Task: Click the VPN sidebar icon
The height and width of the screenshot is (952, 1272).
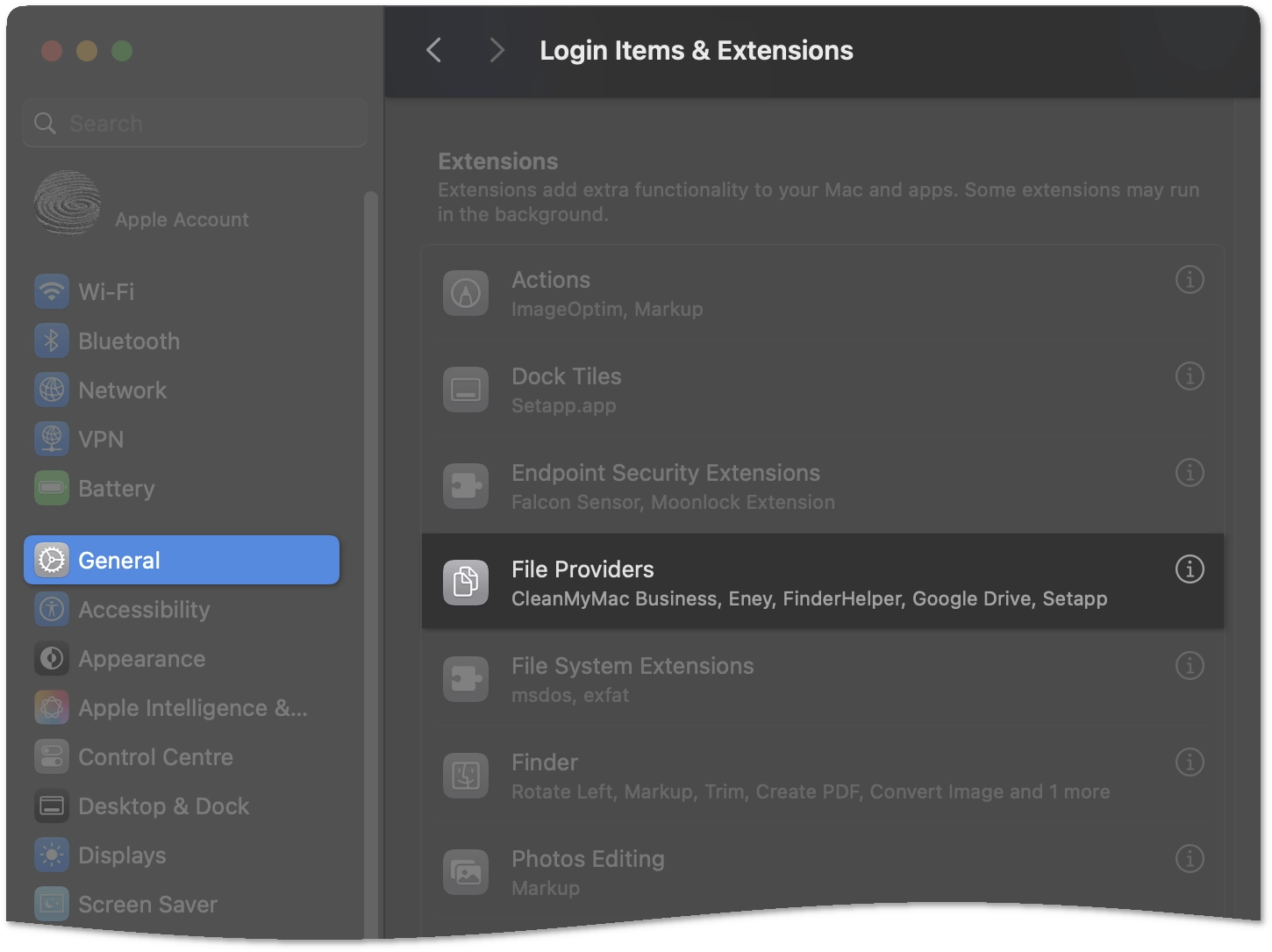Action: coord(52,439)
